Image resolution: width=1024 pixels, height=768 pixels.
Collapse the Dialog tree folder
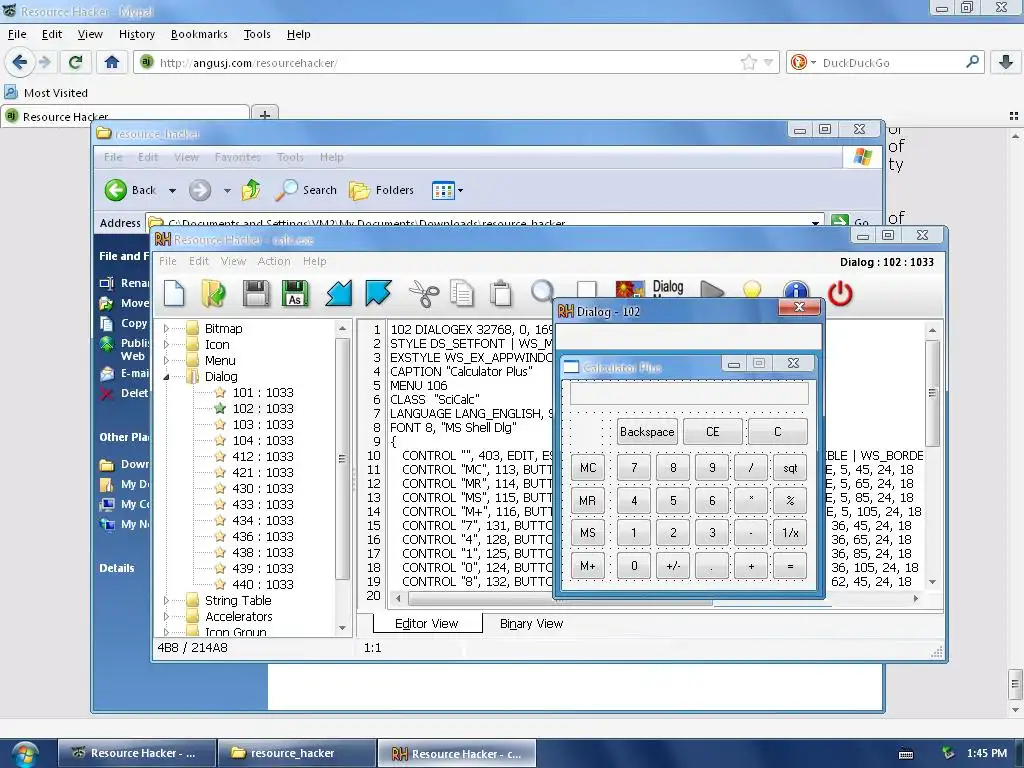pyautogui.click(x=166, y=376)
